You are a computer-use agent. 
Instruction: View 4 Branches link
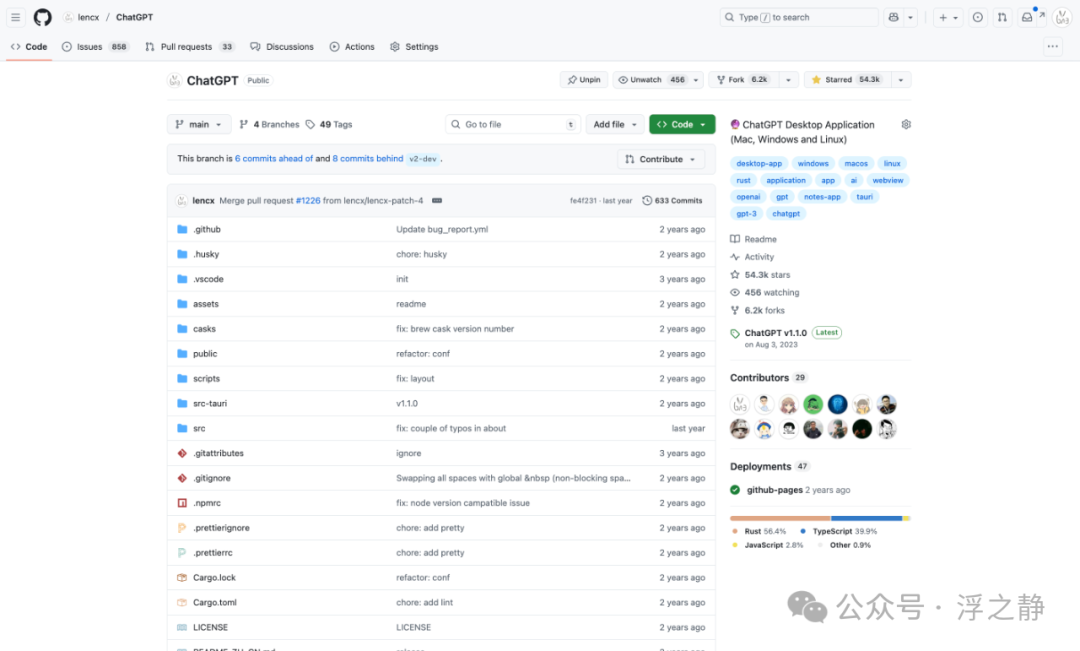click(269, 125)
